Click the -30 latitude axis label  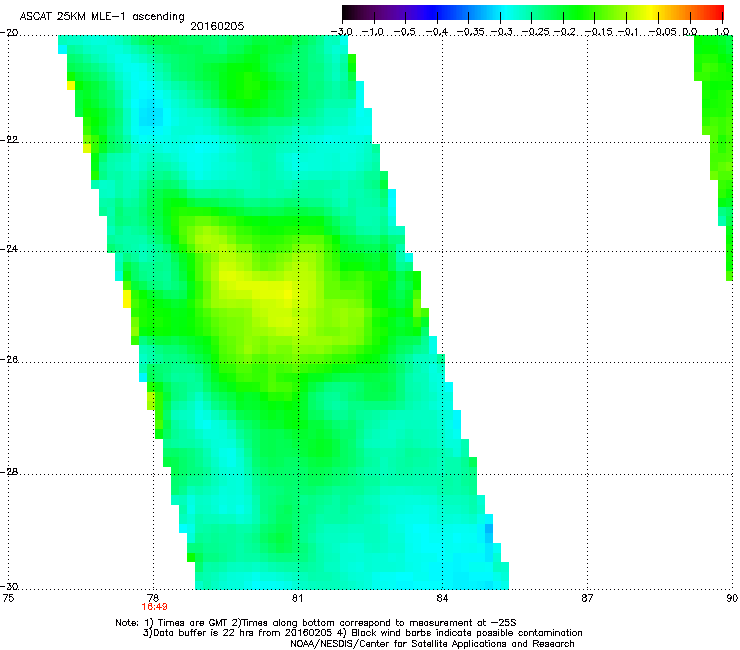(9, 586)
